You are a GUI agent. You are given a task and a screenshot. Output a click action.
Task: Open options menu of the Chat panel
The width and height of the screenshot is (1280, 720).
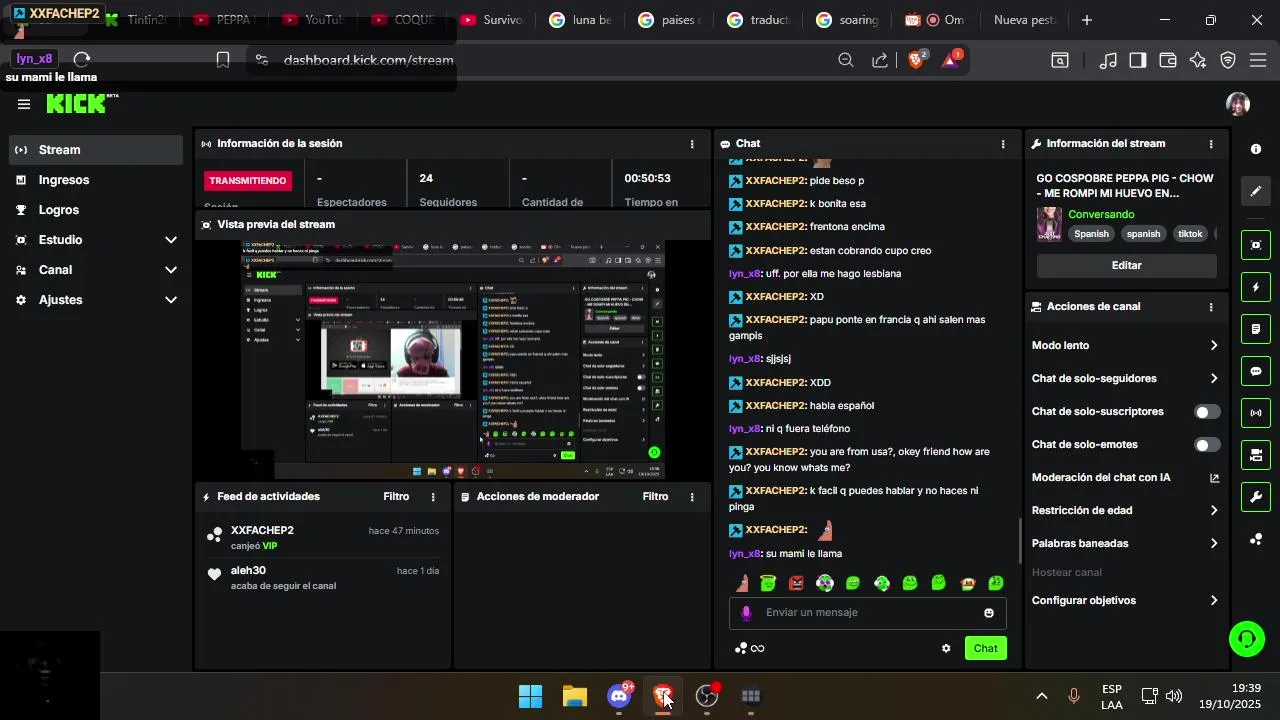click(x=1003, y=144)
